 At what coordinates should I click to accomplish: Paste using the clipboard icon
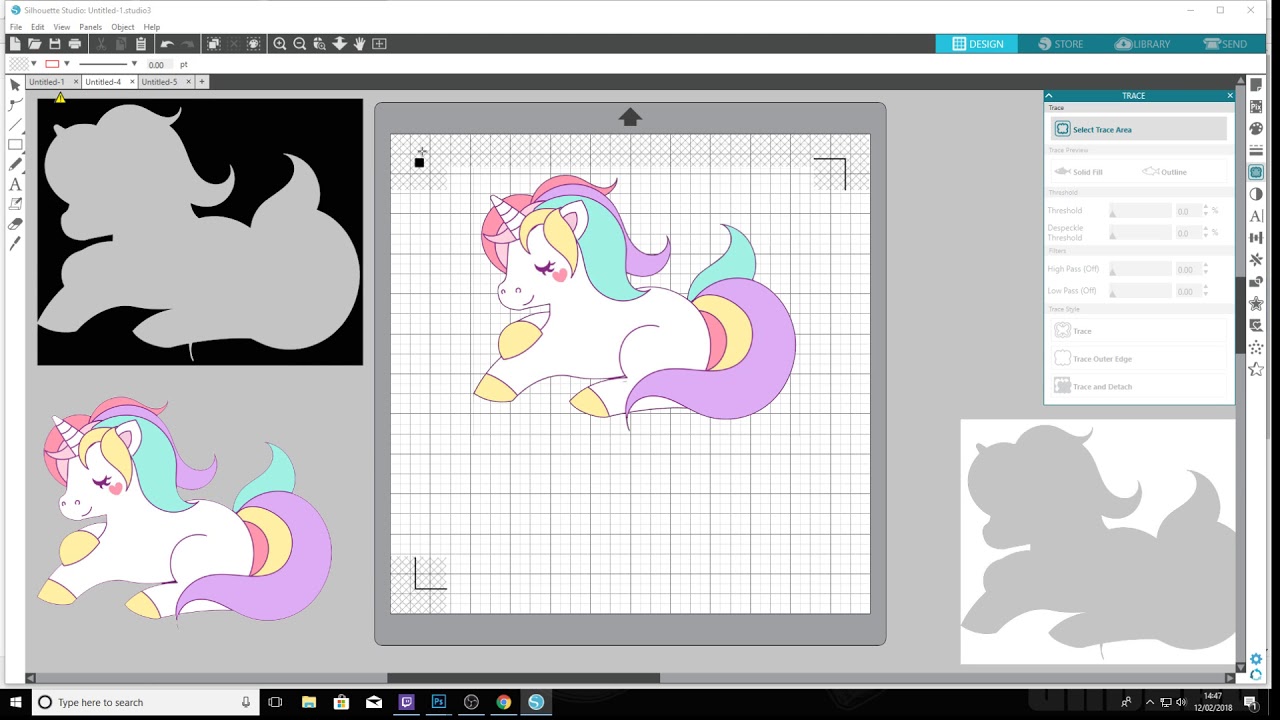pos(141,44)
